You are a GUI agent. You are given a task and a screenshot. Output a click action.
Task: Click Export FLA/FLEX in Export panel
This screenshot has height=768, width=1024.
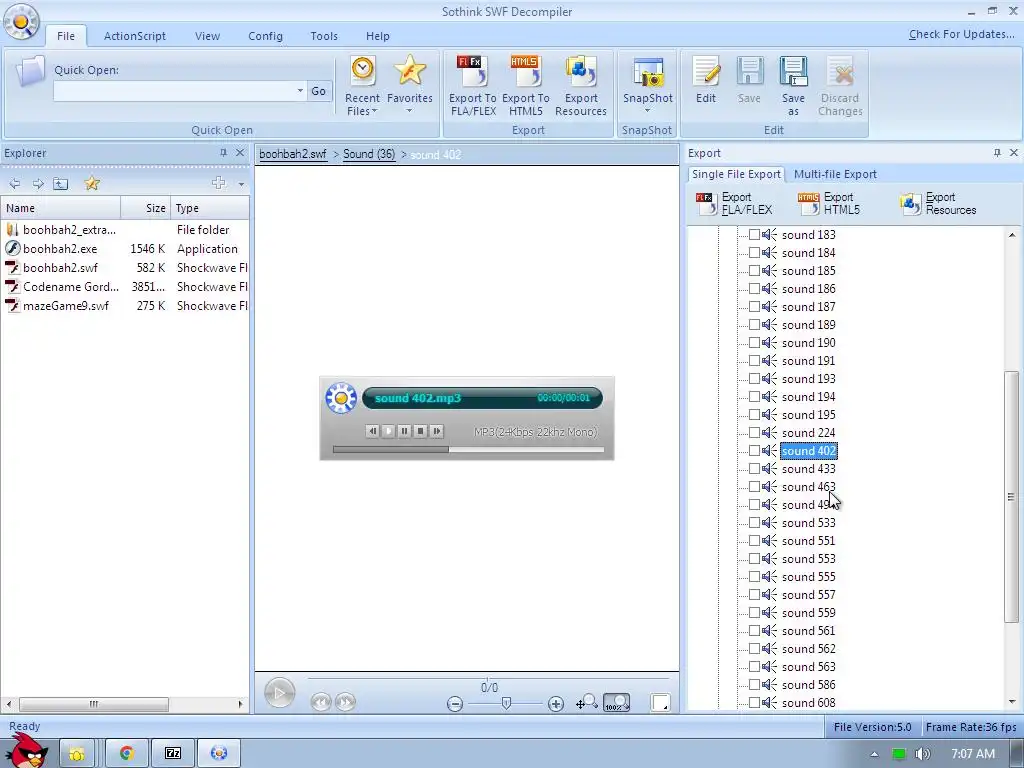tap(735, 204)
